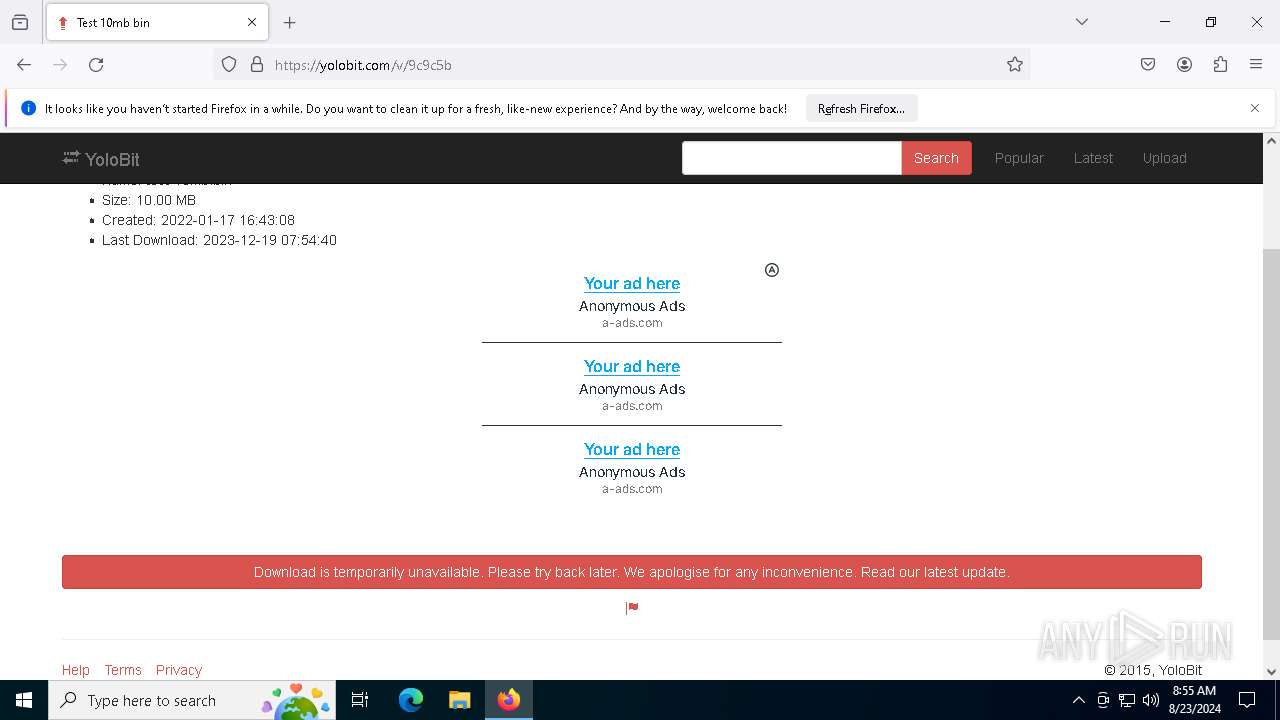Select the Last Download date text
Image resolution: width=1280 pixels, height=720 pixels.
[219, 240]
